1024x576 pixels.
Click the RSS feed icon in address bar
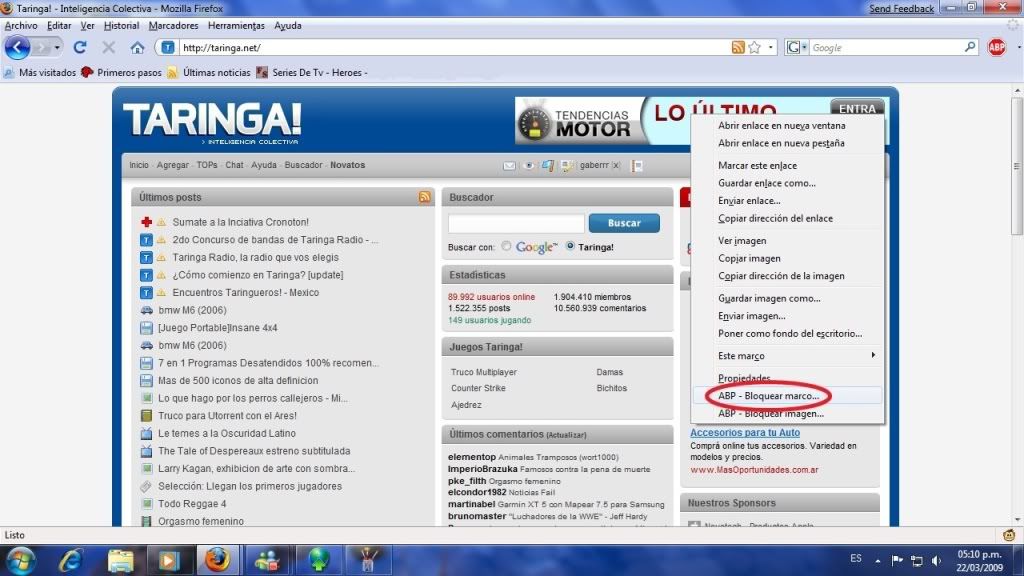coord(738,48)
